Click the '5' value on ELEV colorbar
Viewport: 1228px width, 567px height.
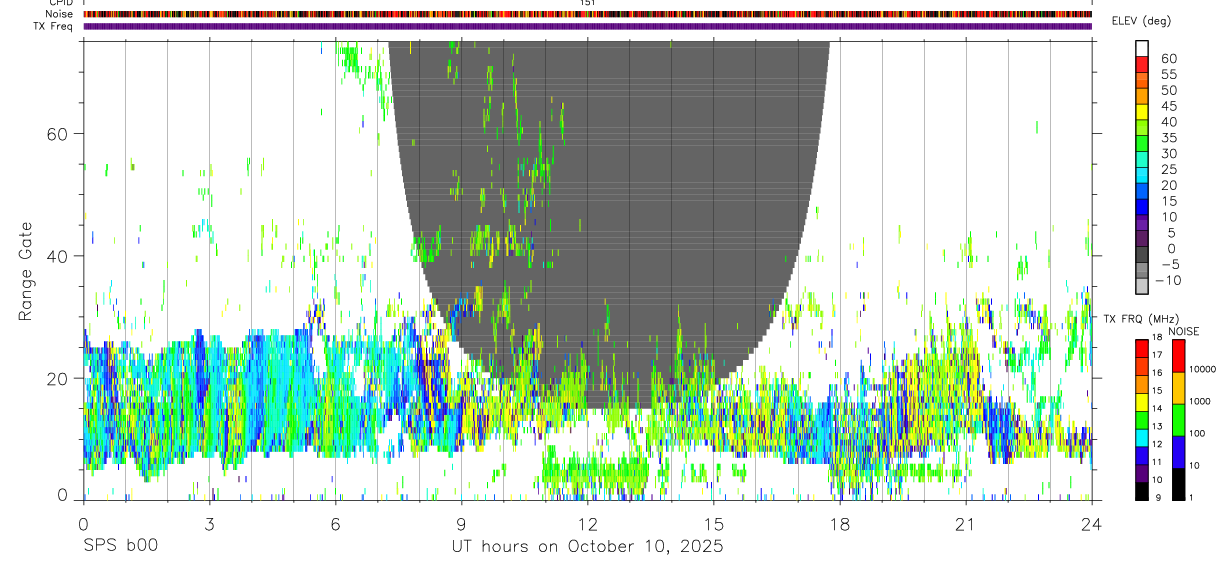[1172, 233]
